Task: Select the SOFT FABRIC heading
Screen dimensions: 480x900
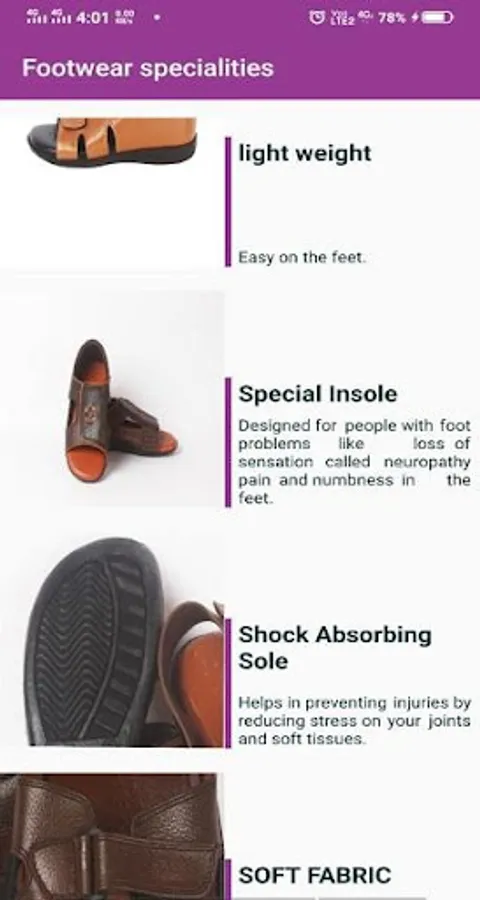Action: click(315, 875)
